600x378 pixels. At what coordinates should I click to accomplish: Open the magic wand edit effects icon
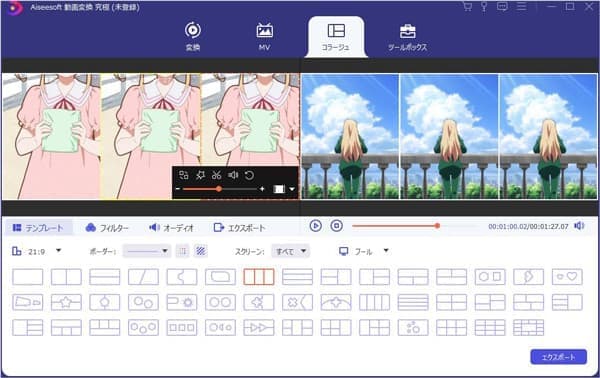click(x=200, y=175)
